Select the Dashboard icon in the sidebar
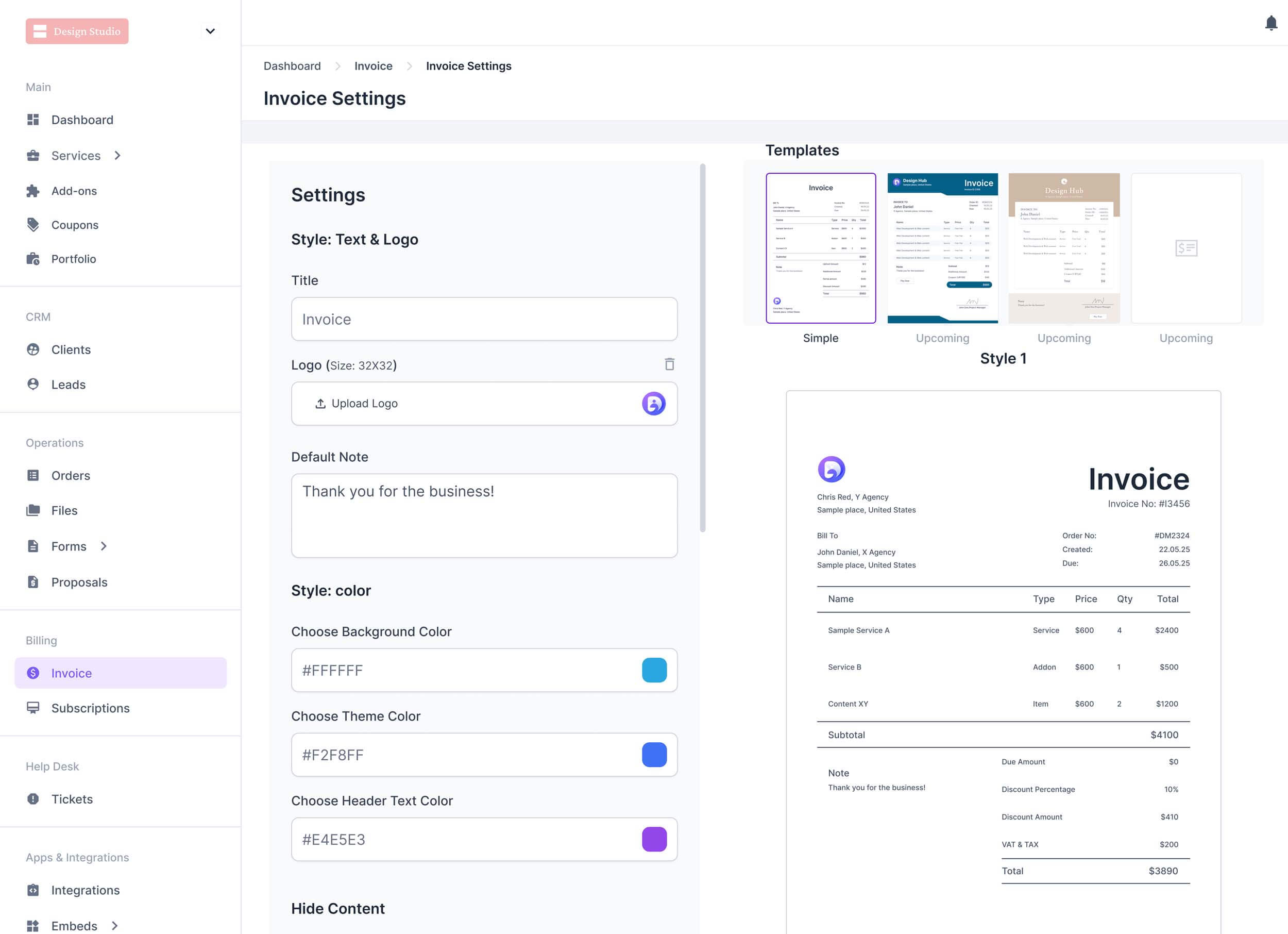Screen dimensions: 1288x934 (33, 119)
